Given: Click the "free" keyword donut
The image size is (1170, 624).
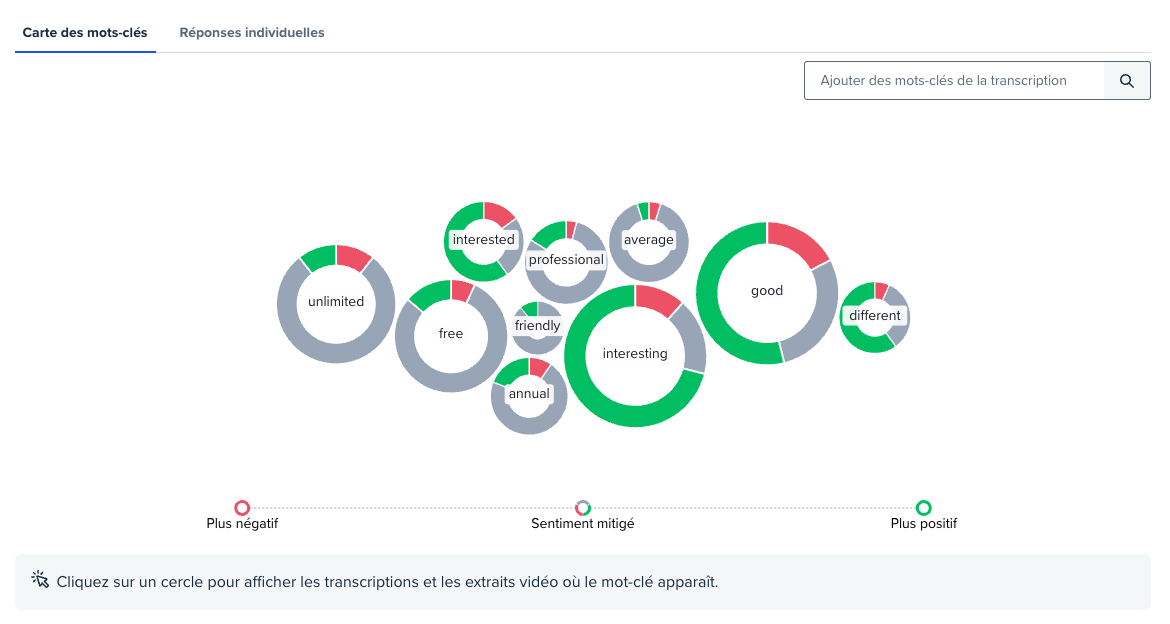Looking at the screenshot, I should point(451,334).
